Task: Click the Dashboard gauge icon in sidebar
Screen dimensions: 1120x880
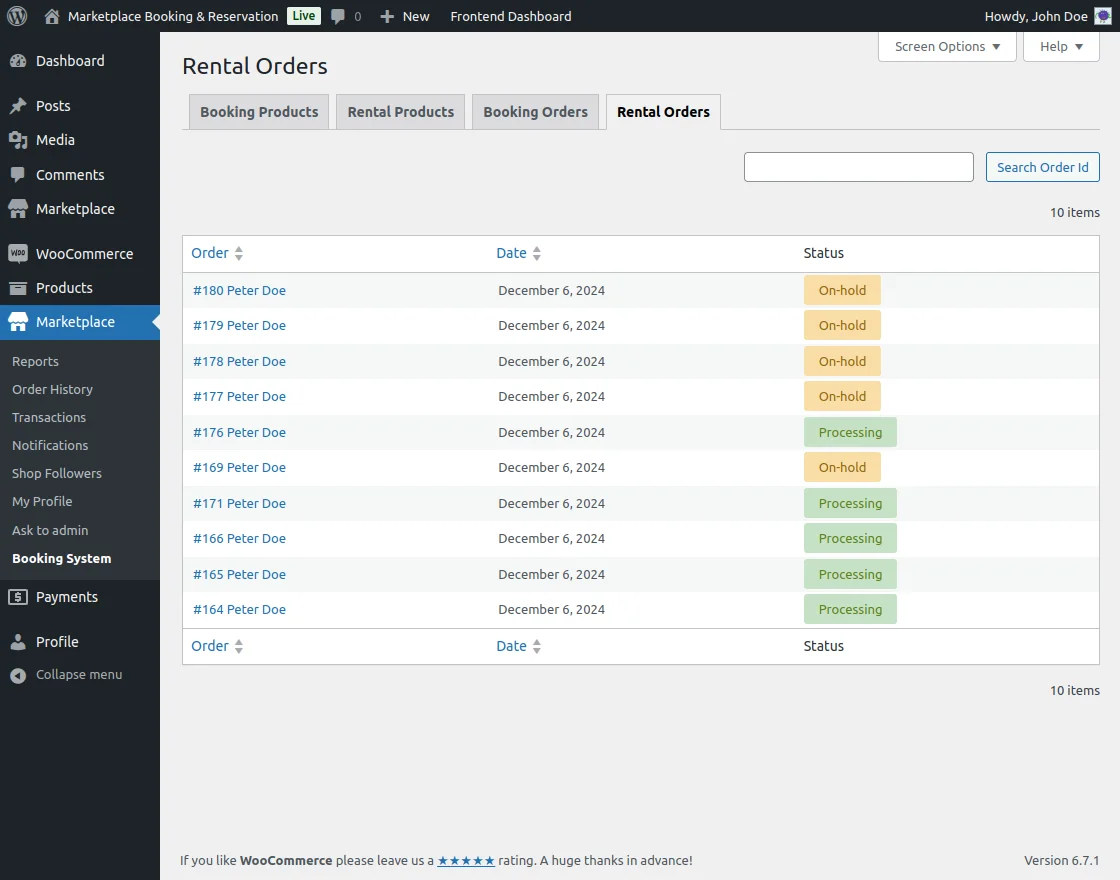Action: click(x=18, y=61)
